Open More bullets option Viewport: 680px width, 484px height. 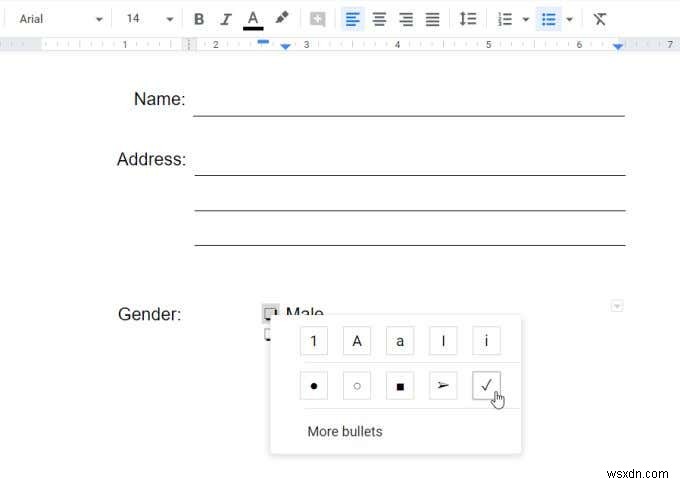(345, 432)
